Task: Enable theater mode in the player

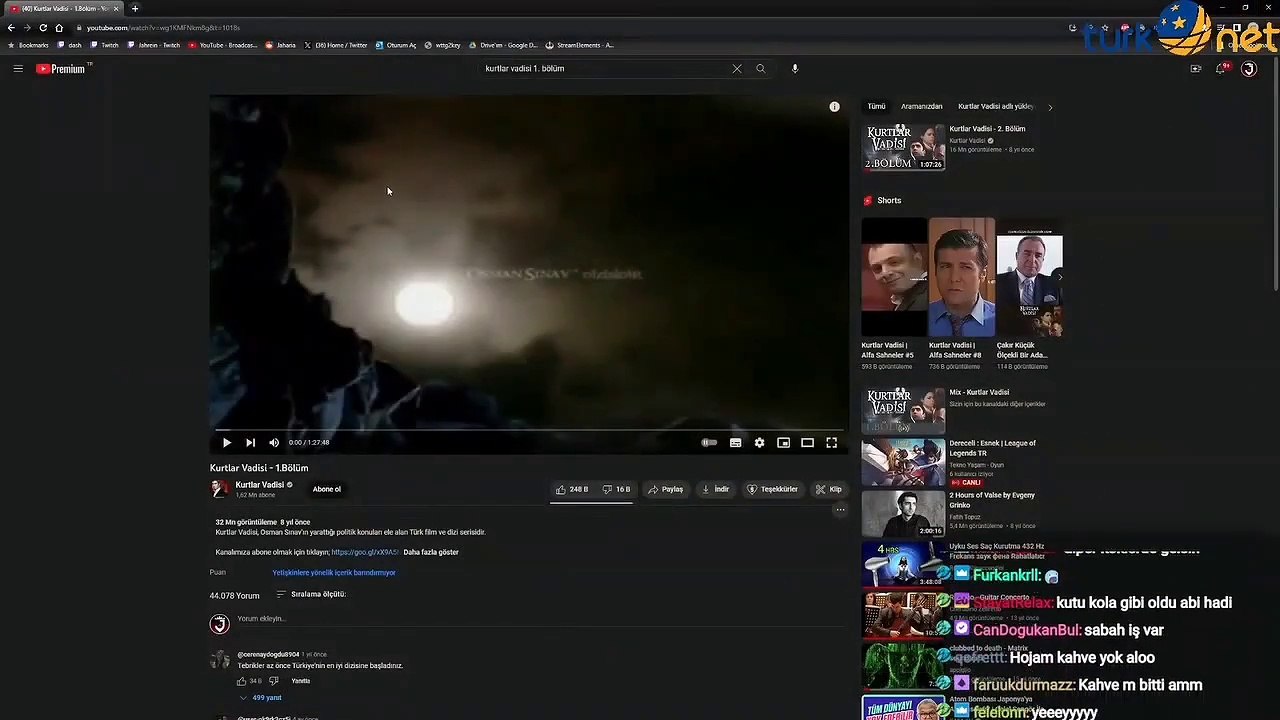Action: 807,443
